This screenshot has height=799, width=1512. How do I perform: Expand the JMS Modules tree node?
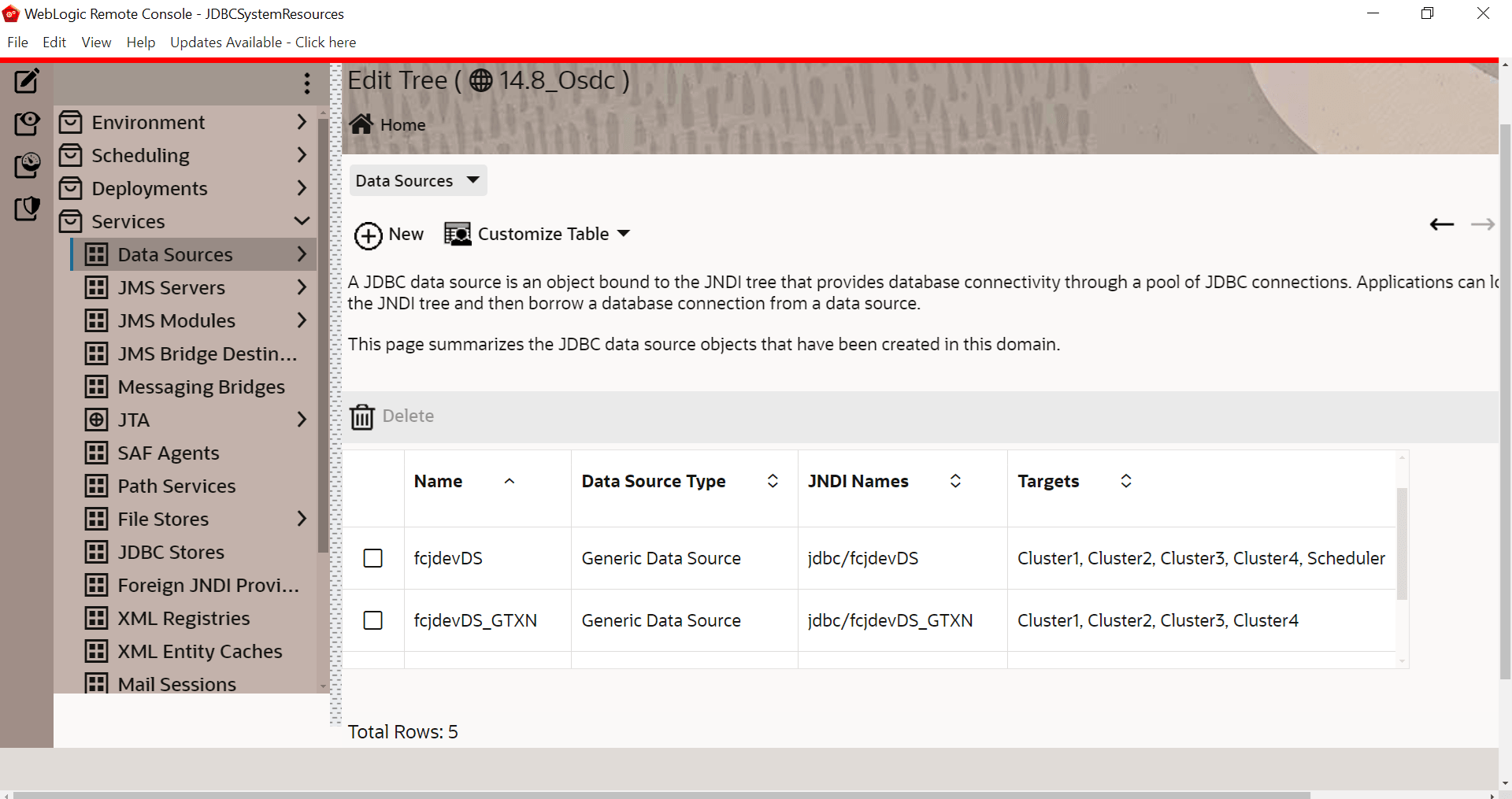pos(302,320)
